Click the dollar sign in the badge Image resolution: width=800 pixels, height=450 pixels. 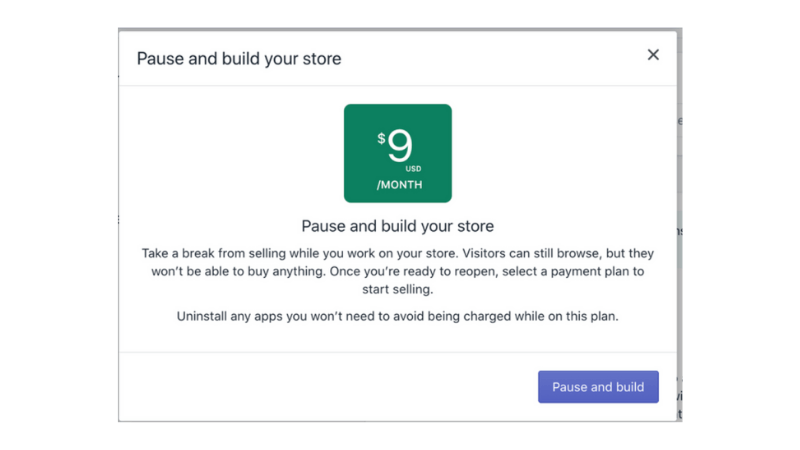tap(381, 138)
